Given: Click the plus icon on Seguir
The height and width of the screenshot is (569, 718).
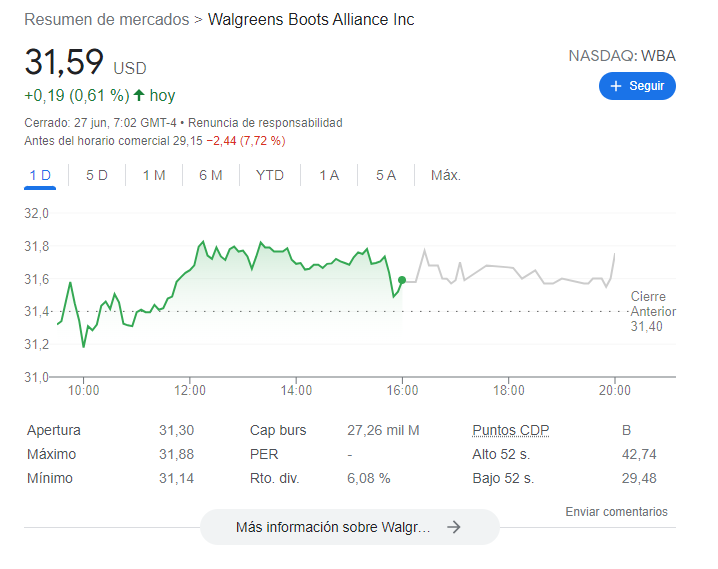Looking at the screenshot, I should pyautogui.click(x=616, y=86).
